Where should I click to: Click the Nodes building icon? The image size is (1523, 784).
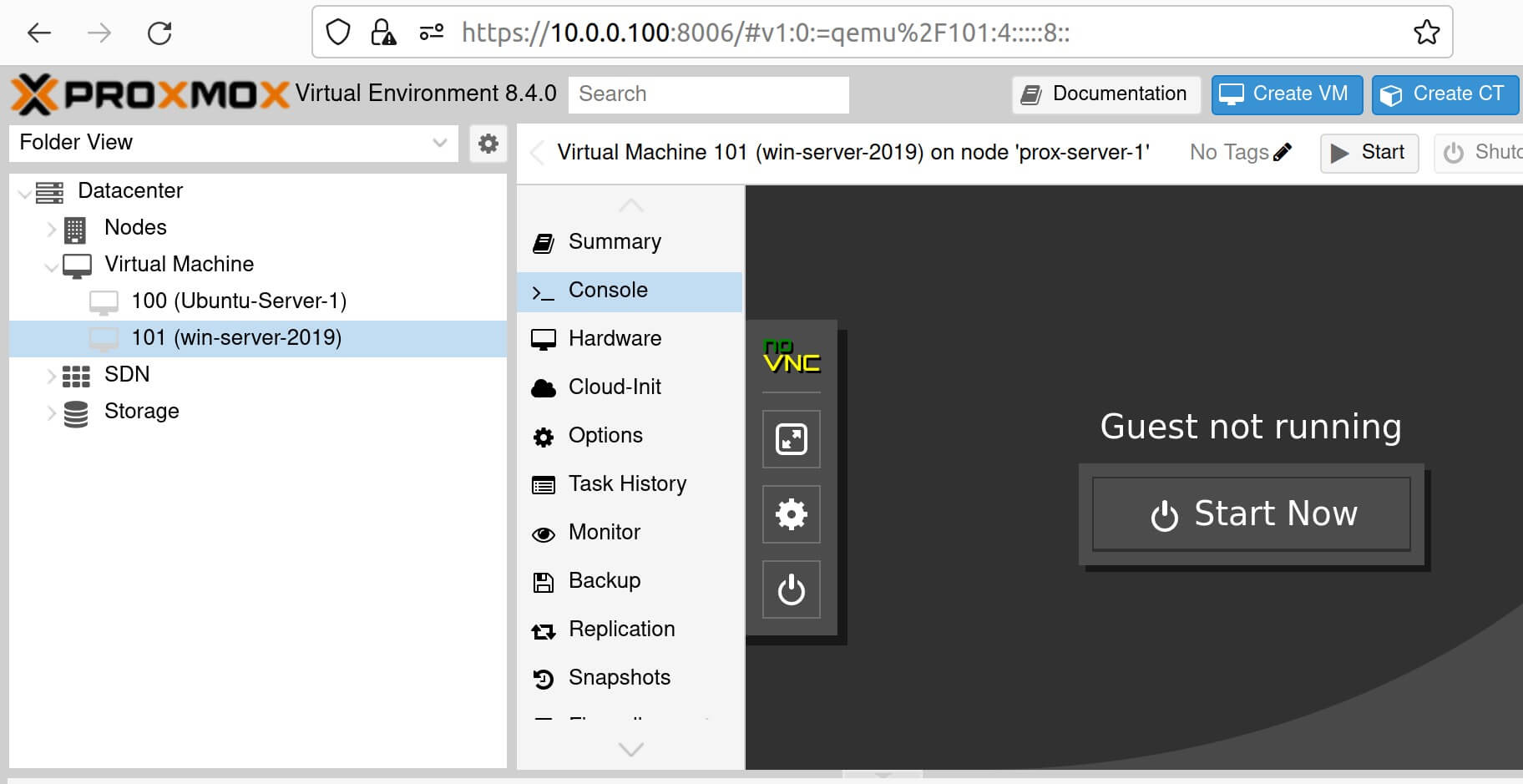click(74, 229)
